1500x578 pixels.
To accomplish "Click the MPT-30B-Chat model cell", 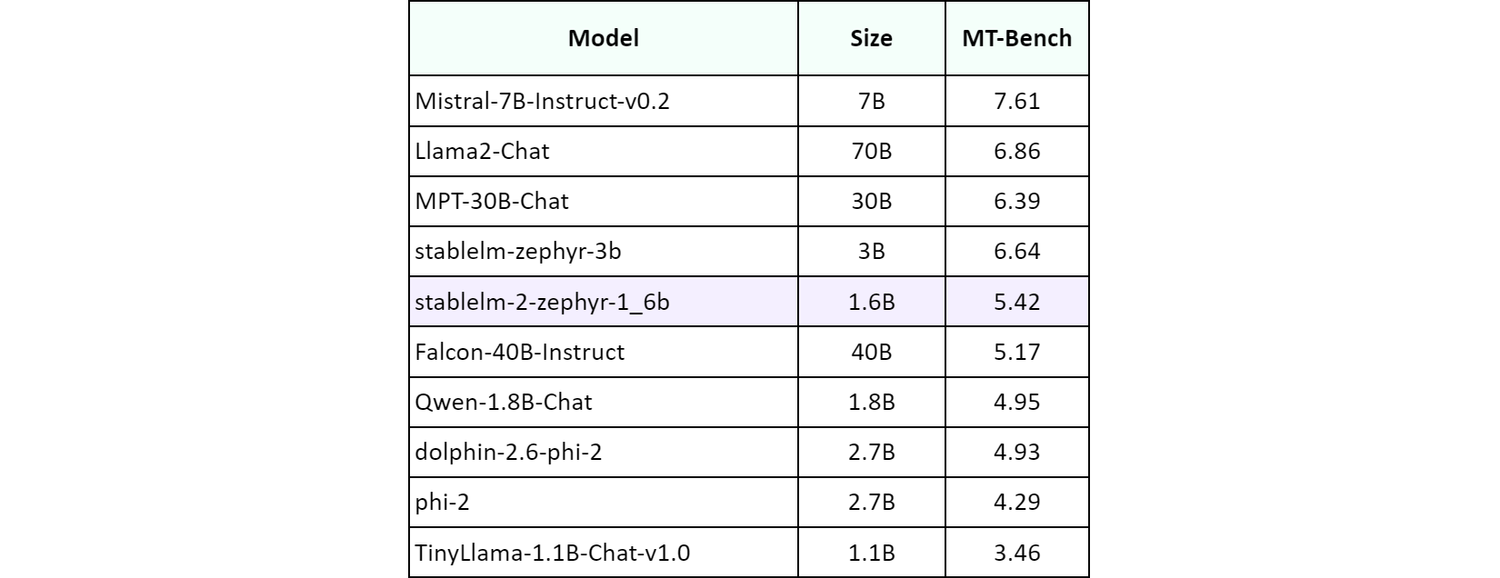I will tap(491, 201).
